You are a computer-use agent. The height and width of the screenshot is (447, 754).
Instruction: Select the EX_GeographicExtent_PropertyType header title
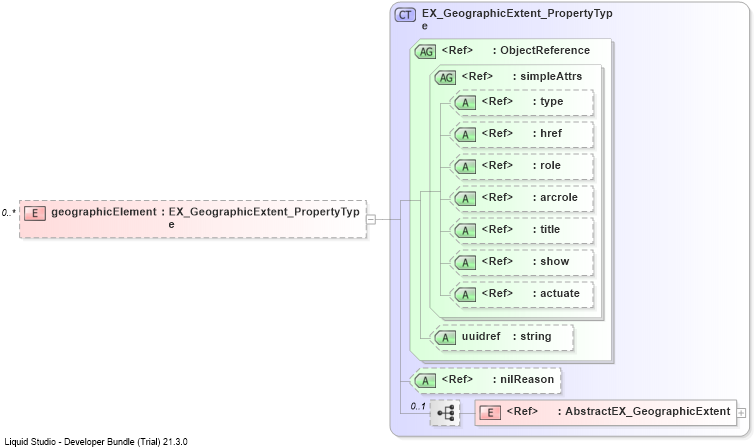(x=517, y=19)
